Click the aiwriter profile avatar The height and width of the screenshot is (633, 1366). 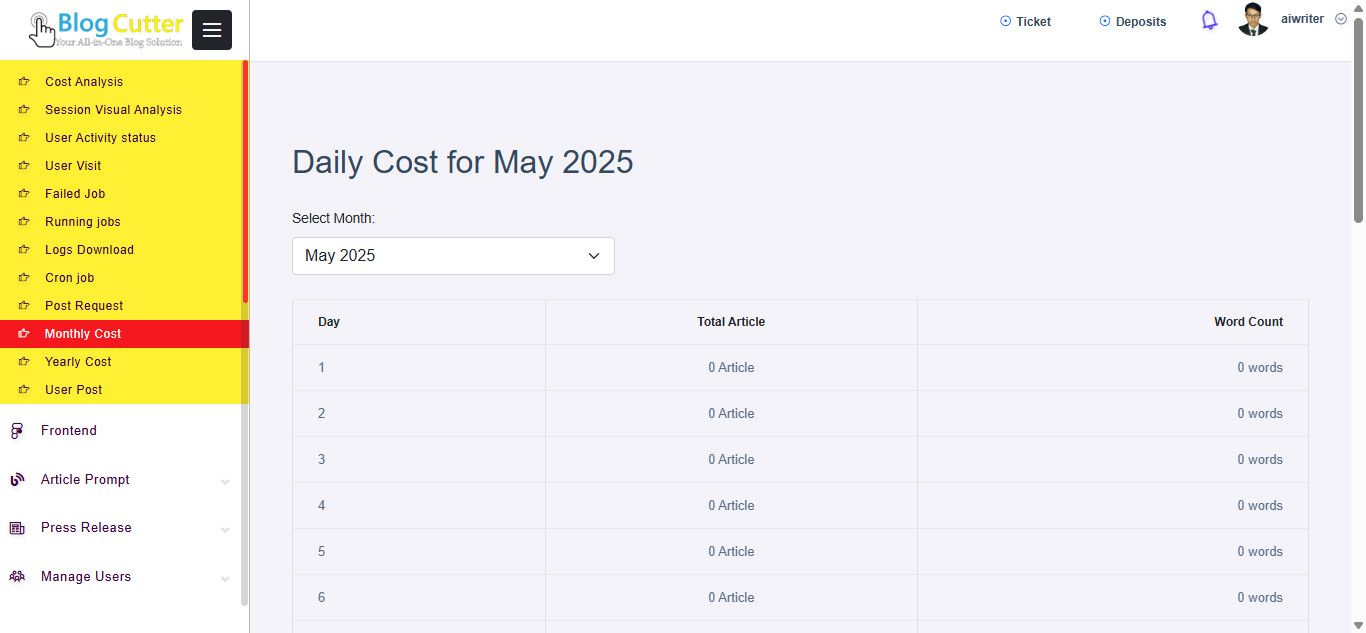(1253, 20)
